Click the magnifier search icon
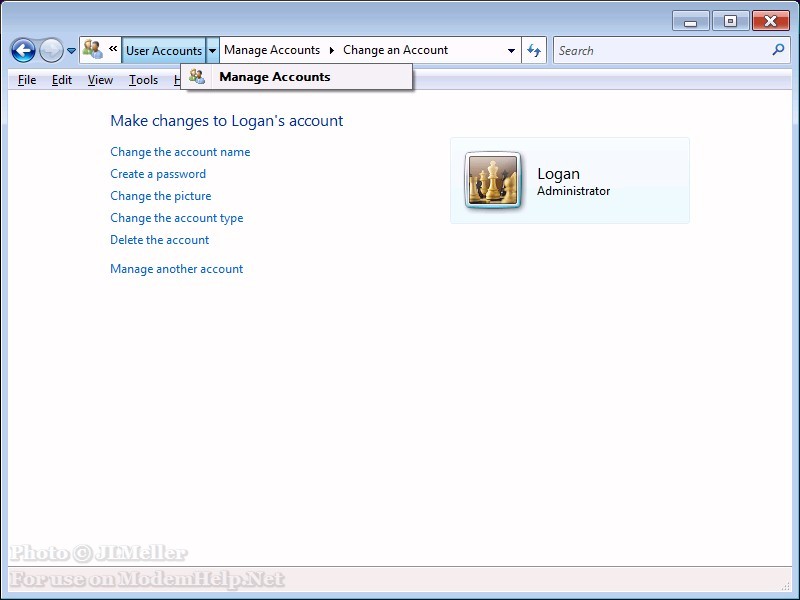The image size is (800, 600). tap(779, 49)
